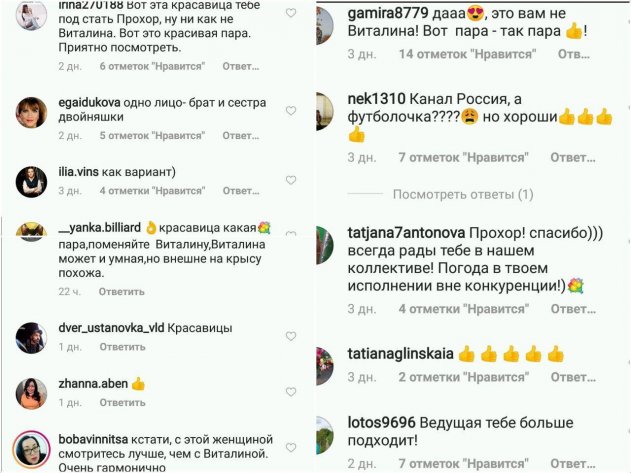Like zhanna.aben's thumbs-up comment

(x=291, y=392)
